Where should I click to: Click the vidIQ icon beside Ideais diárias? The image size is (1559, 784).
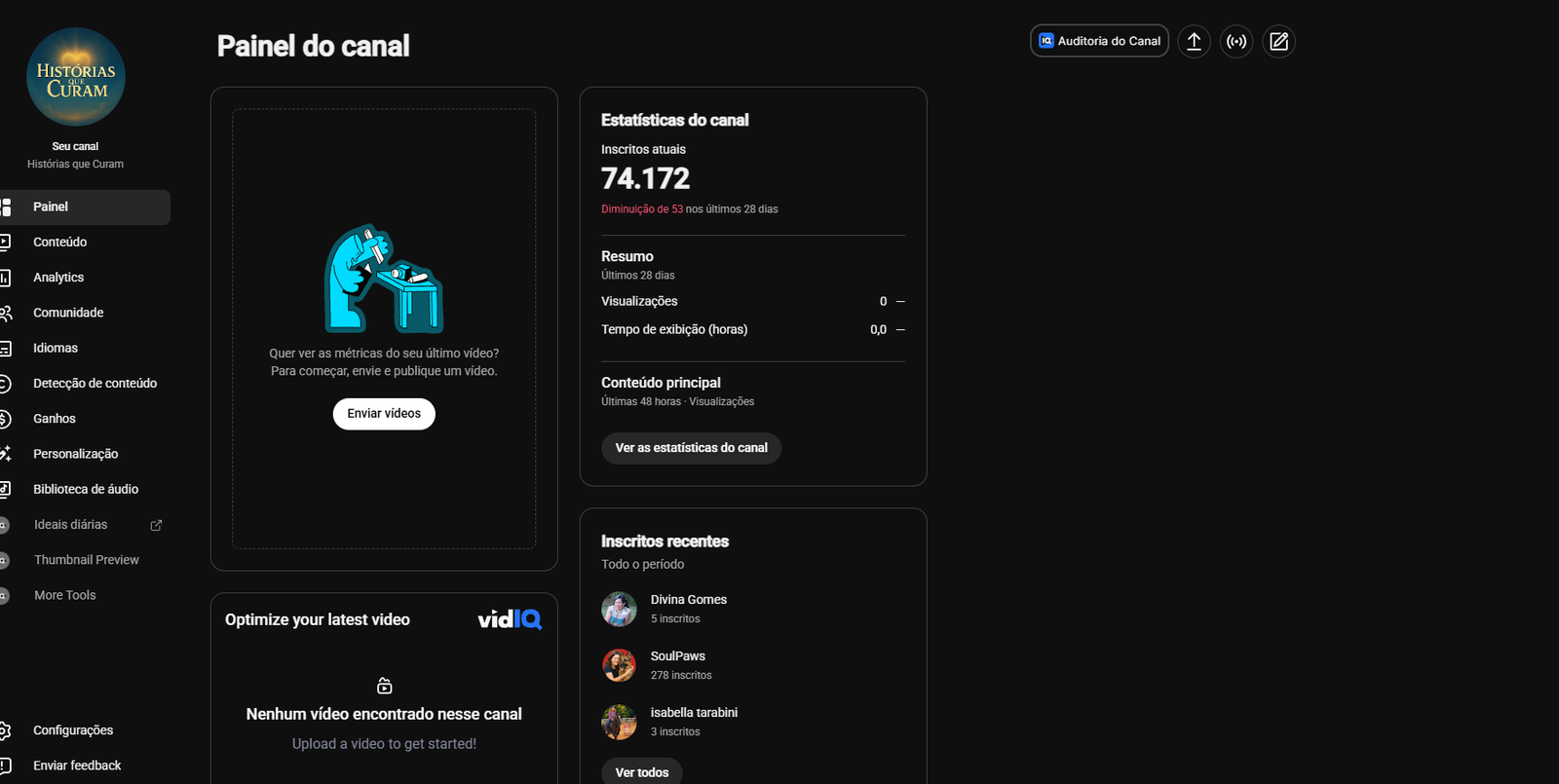coord(4,525)
